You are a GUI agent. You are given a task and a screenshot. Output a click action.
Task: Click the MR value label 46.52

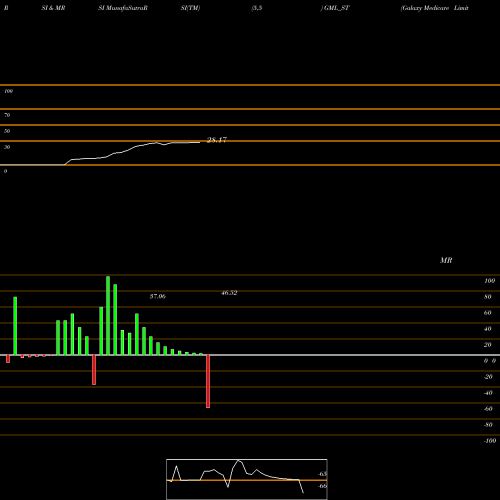pos(229,293)
